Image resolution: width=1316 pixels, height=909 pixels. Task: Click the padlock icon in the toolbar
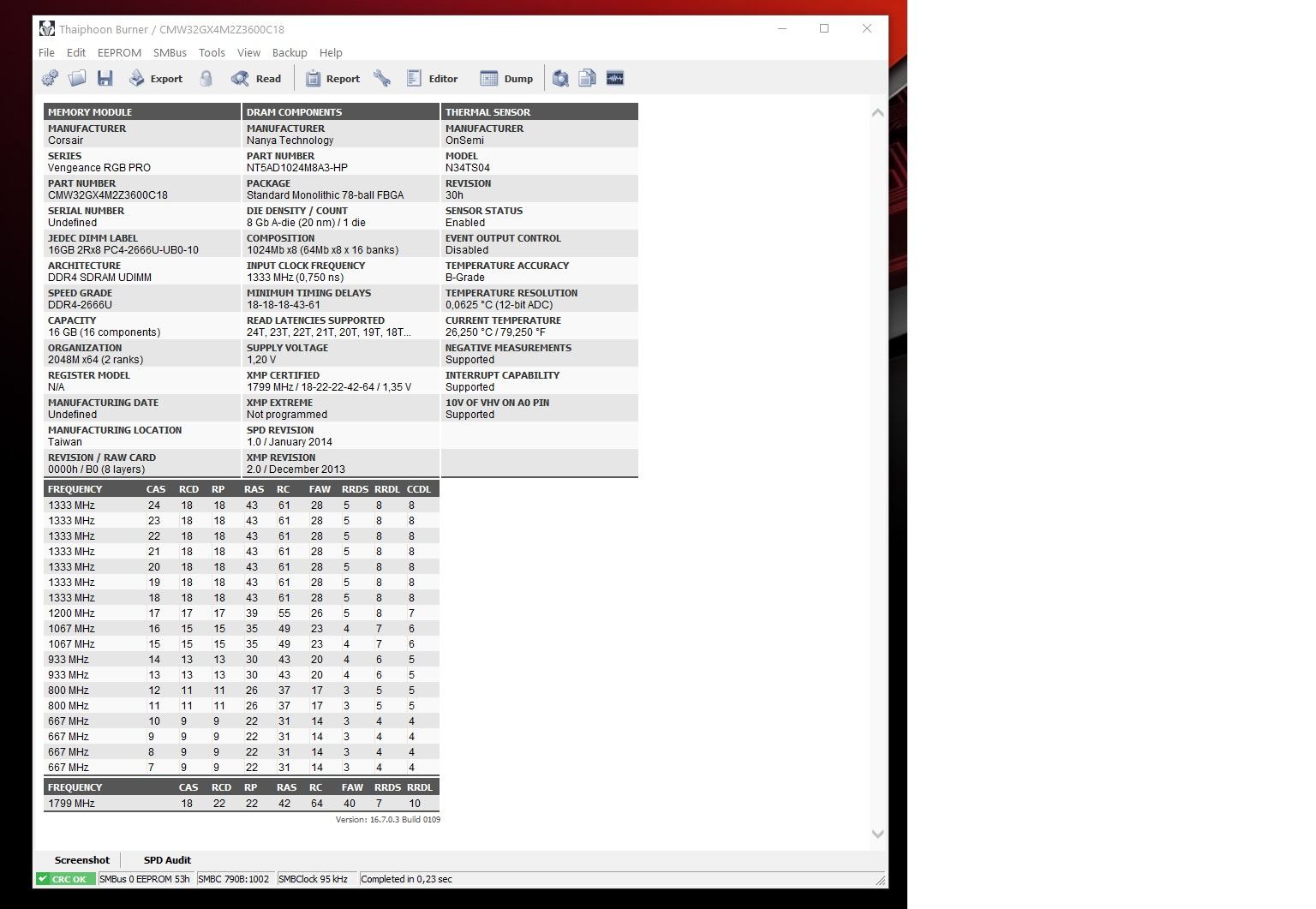[x=206, y=78]
